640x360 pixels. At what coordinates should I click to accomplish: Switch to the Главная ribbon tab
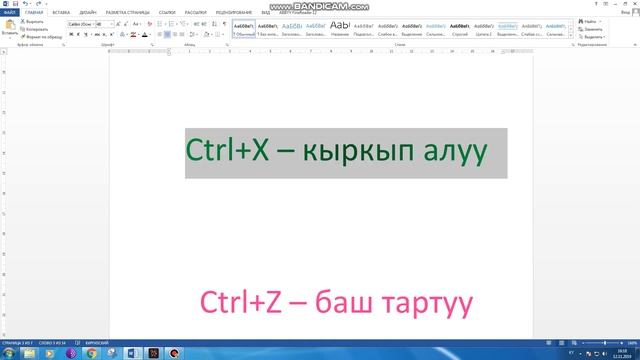point(34,12)
